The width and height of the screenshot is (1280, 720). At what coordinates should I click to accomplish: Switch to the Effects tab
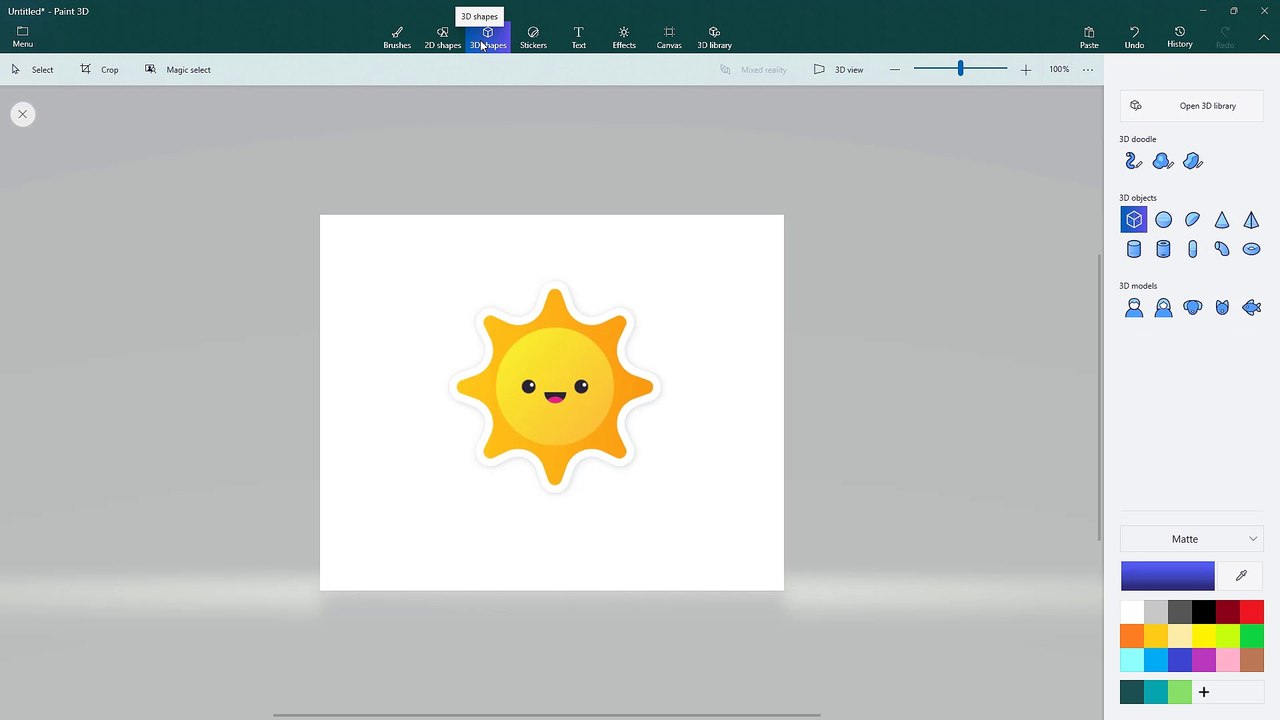pyautogui.click(x=624, y=37)
